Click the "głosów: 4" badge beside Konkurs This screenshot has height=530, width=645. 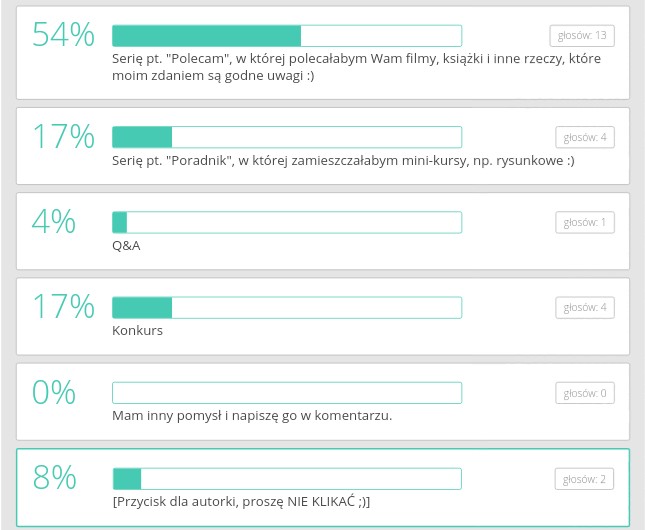click(584, 307)
